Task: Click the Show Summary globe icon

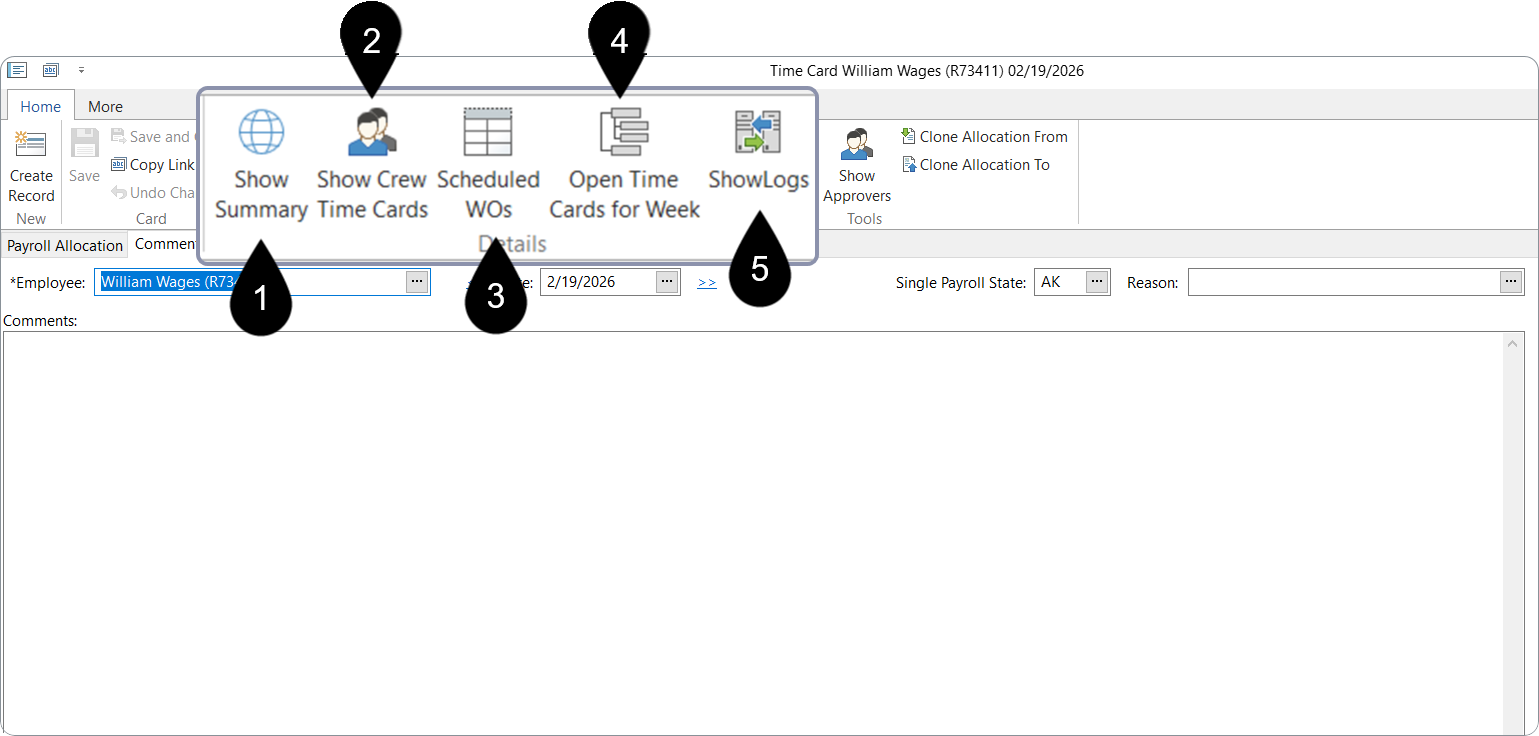Action: point(261,132)
